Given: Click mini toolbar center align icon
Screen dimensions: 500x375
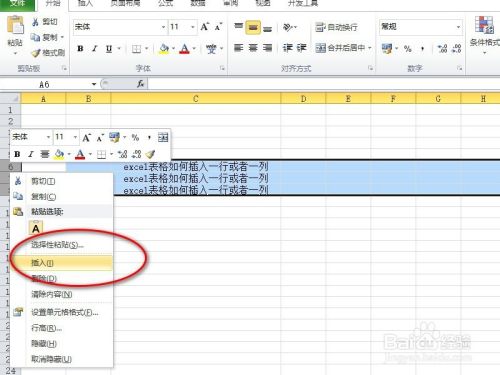Looking at the screenshot, I should pos(45,154).
